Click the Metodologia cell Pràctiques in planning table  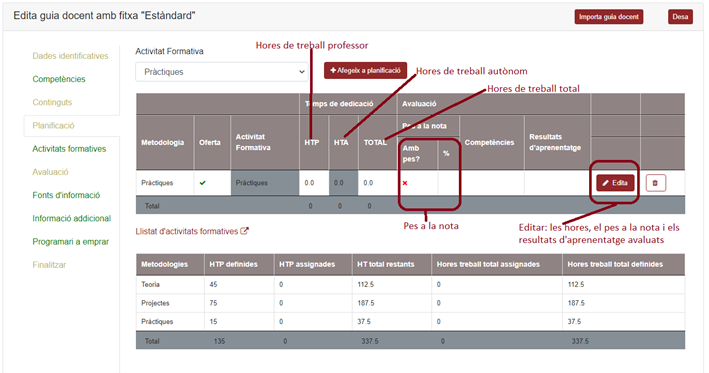coord(165,183)
